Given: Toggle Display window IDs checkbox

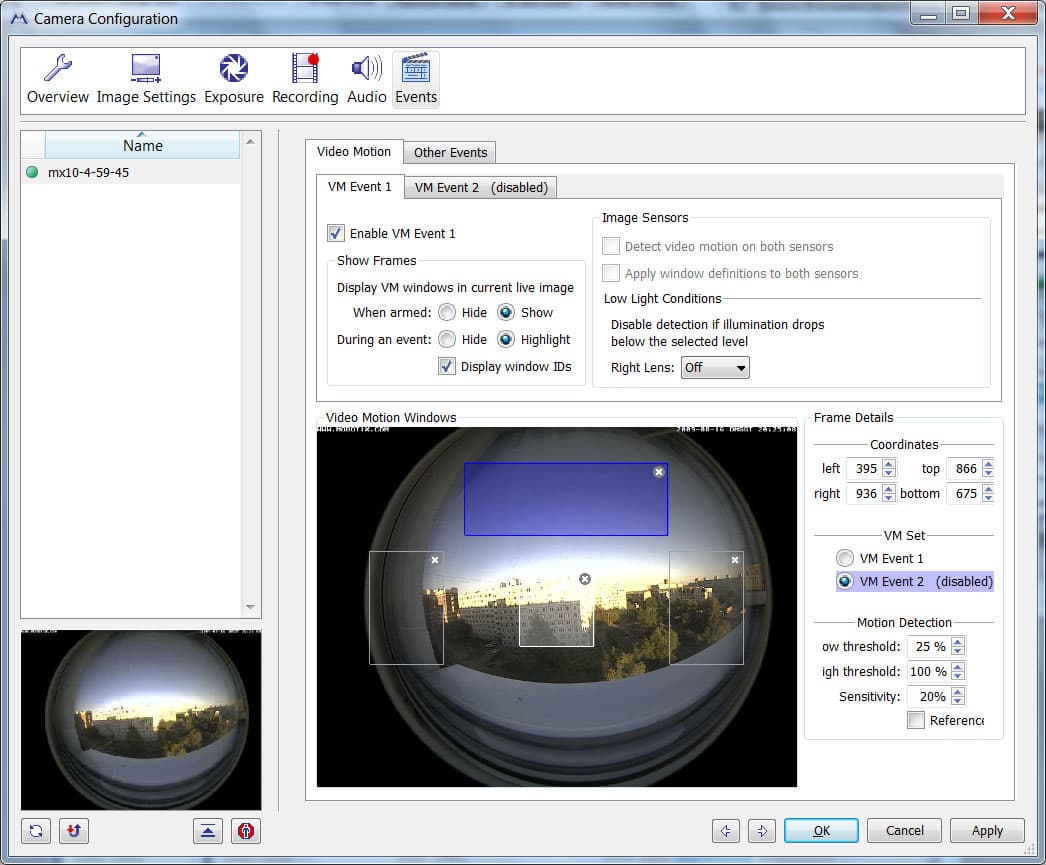Looking at the screenshot, I should [447, 366].
